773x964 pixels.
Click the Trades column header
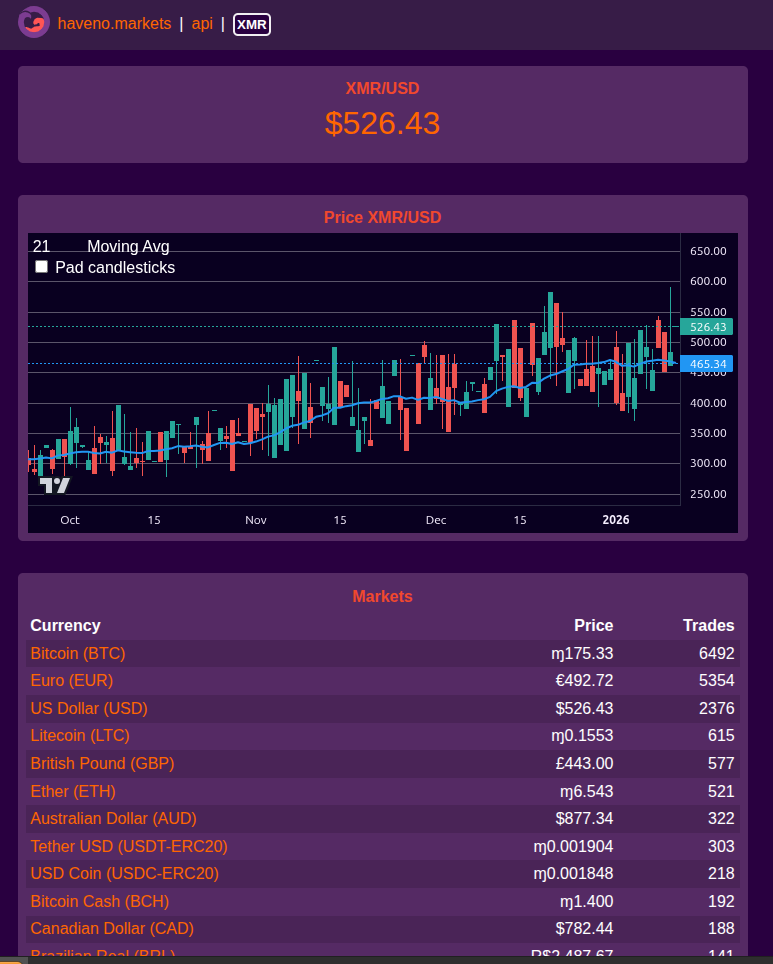point(708,625)
